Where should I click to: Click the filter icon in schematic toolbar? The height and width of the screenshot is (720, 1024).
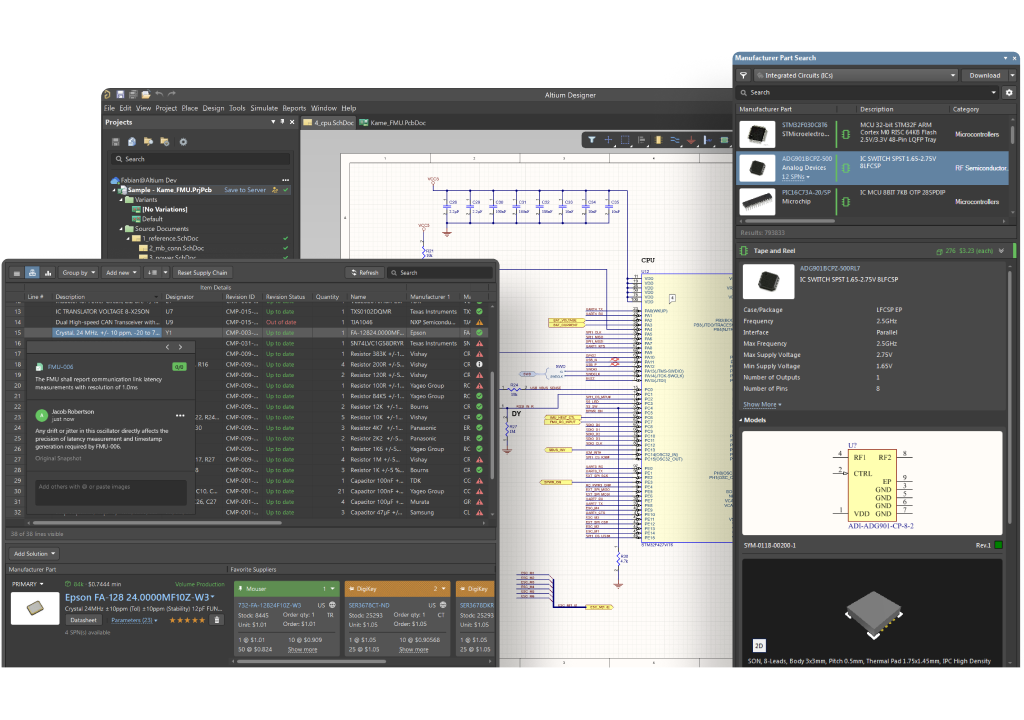(591, 140)
